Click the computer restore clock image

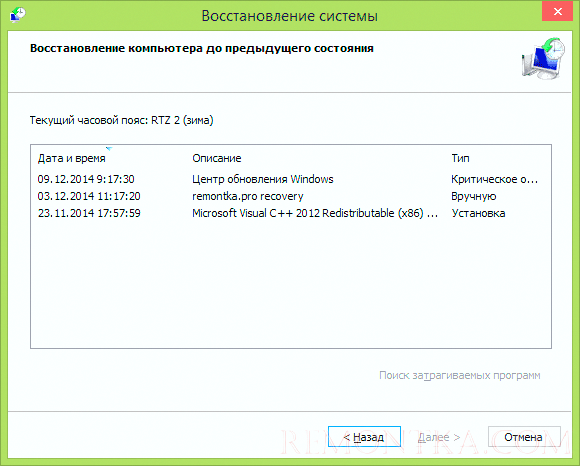point(543,58)
